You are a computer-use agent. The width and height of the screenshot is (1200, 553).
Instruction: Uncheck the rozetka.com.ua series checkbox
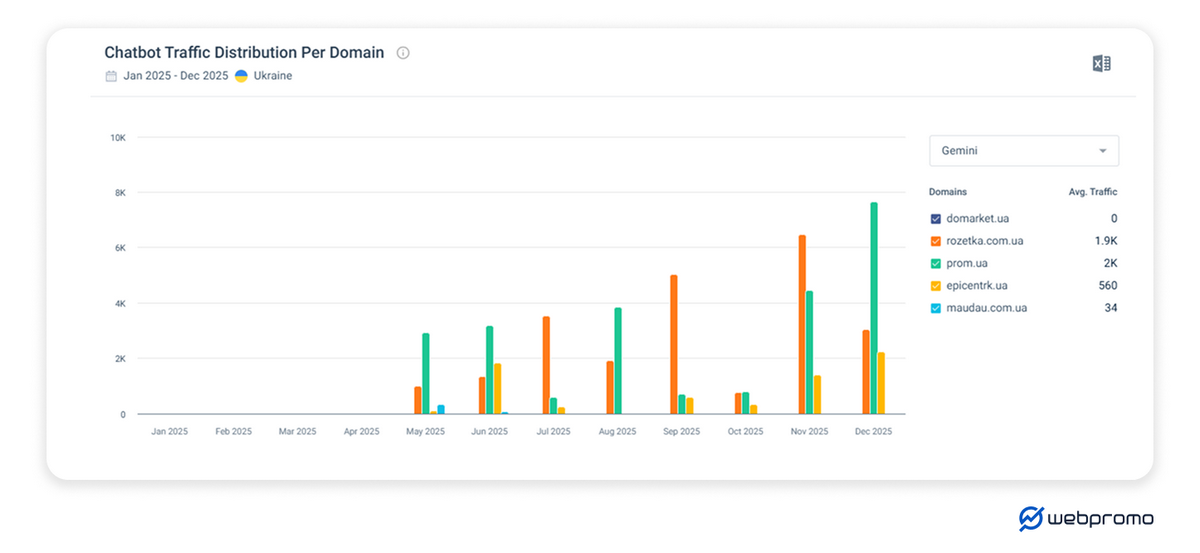coord(935,241)
